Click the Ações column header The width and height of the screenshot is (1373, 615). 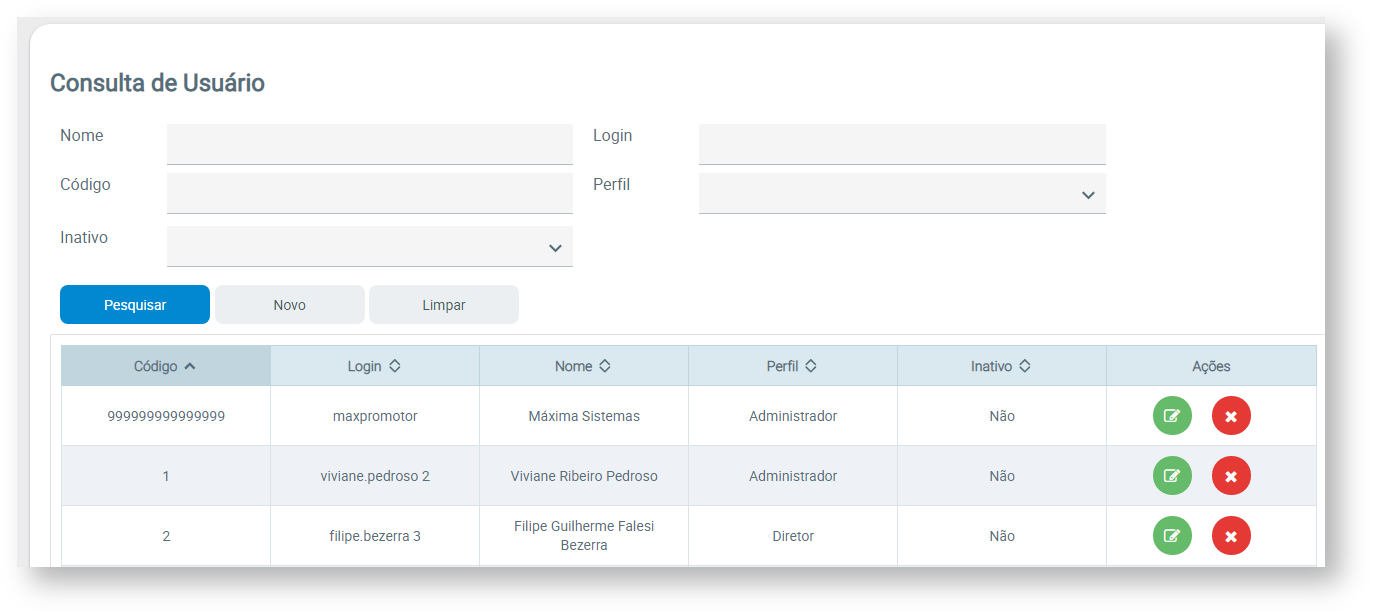click(1211, 366)
